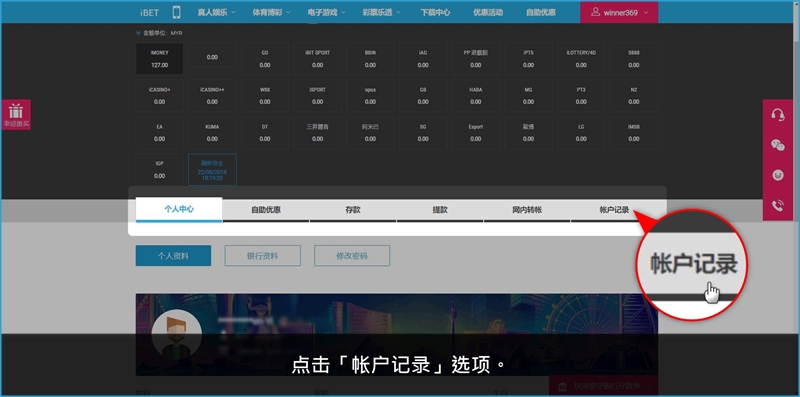Select the iSPORT wallet tile
This screenshot has height=397, width=800.
(317, 95)
